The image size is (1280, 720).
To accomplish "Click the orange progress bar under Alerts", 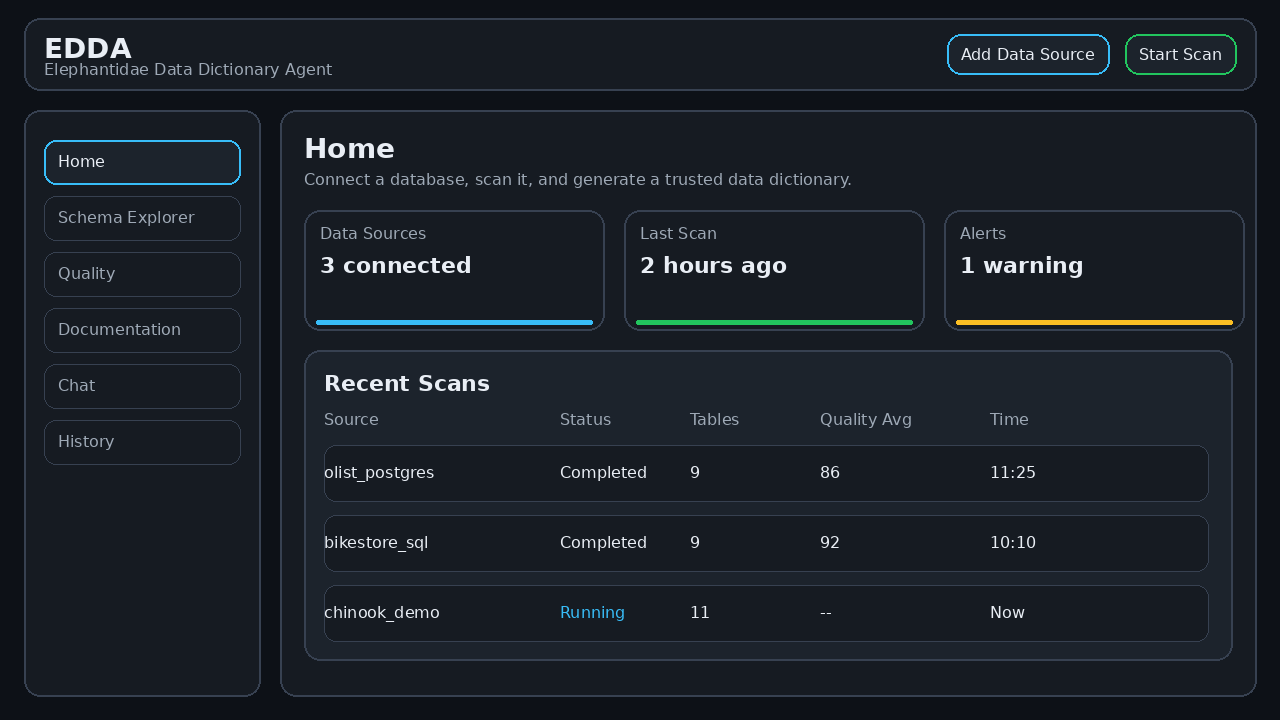I will (x=1094, y=322).
